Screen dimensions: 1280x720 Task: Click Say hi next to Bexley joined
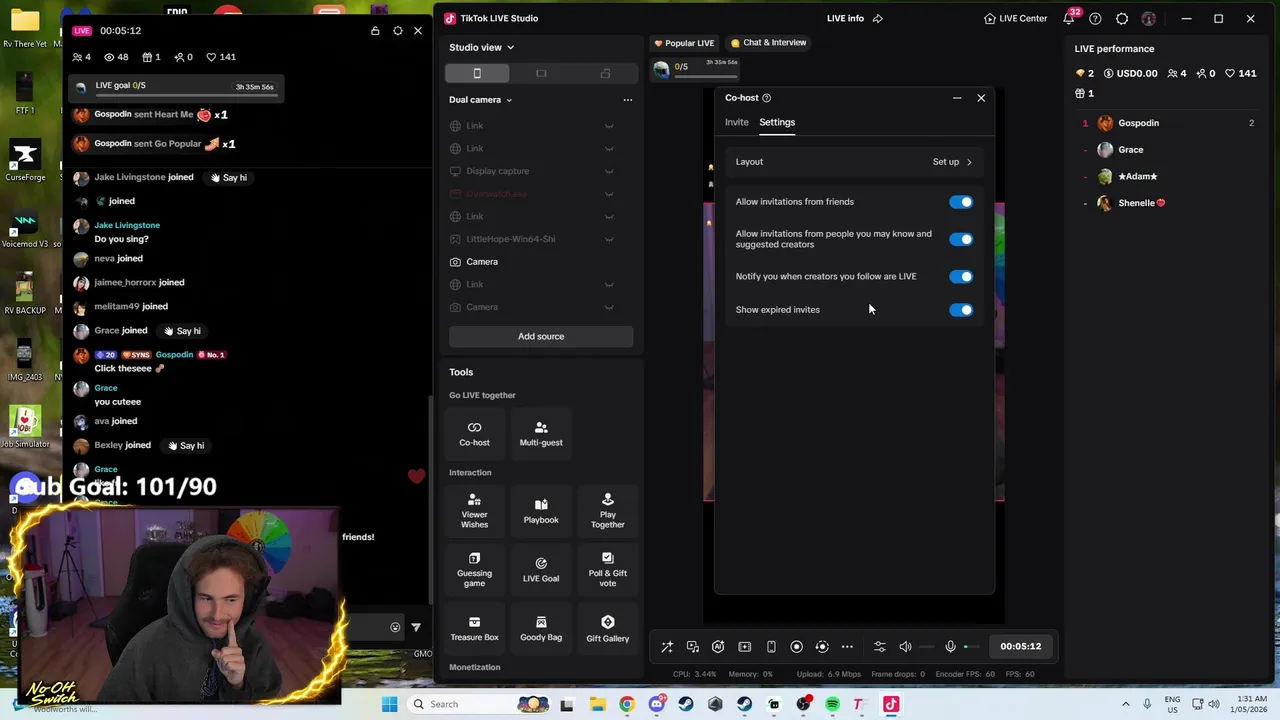(186, 446)
